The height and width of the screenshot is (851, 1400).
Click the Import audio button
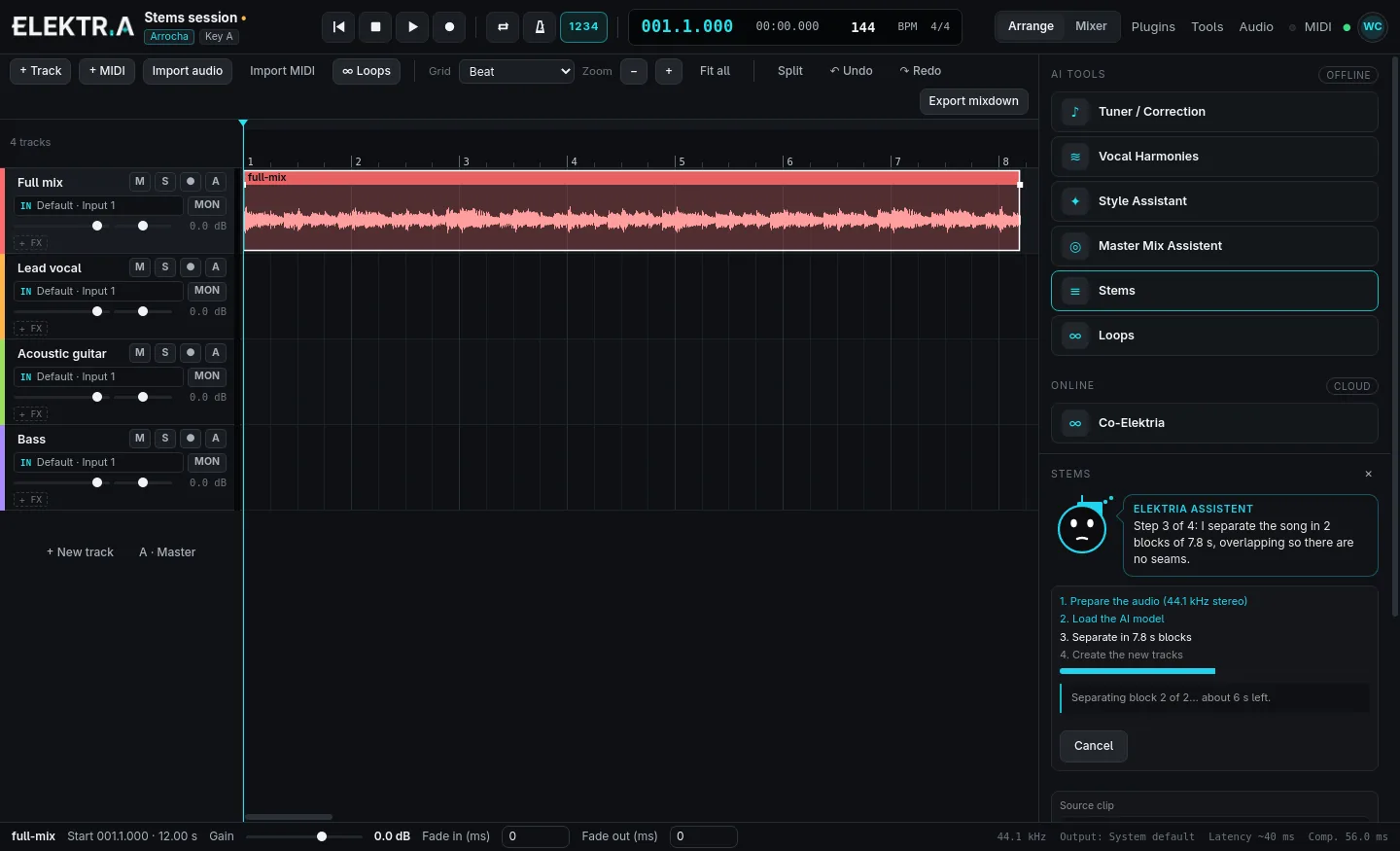tap(188, 71)
